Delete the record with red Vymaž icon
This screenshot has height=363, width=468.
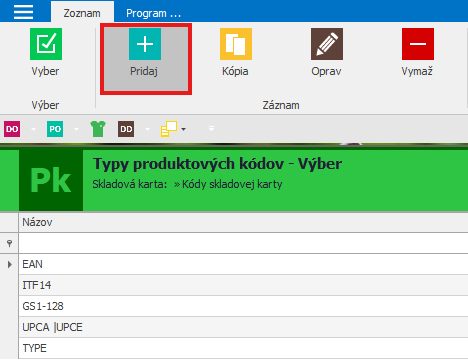[418, 44]
